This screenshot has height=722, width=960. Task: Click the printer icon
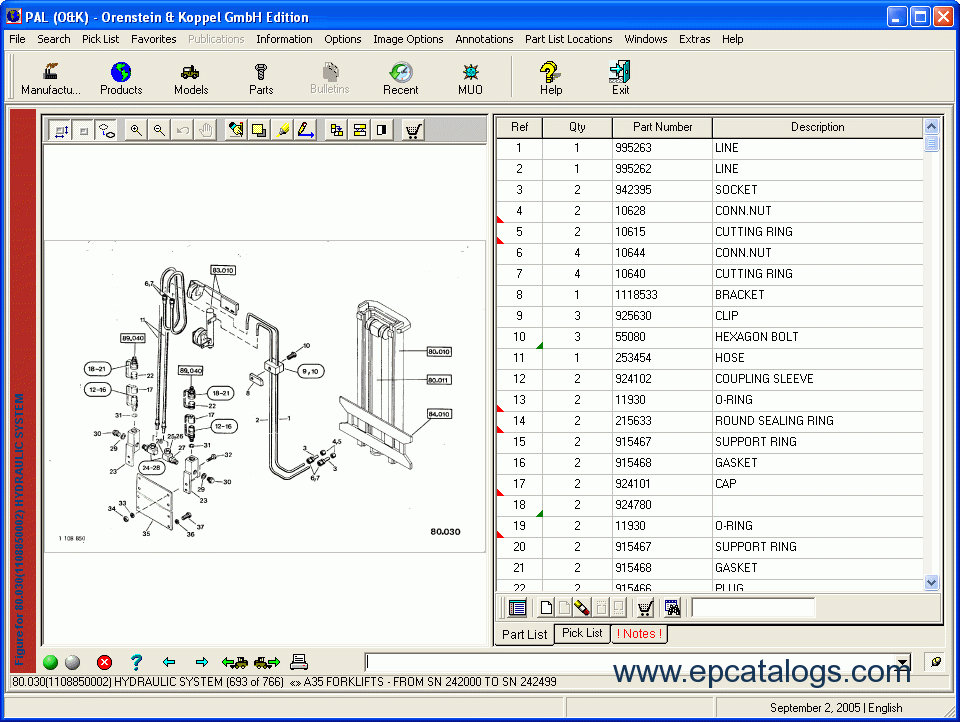[299, 662]
